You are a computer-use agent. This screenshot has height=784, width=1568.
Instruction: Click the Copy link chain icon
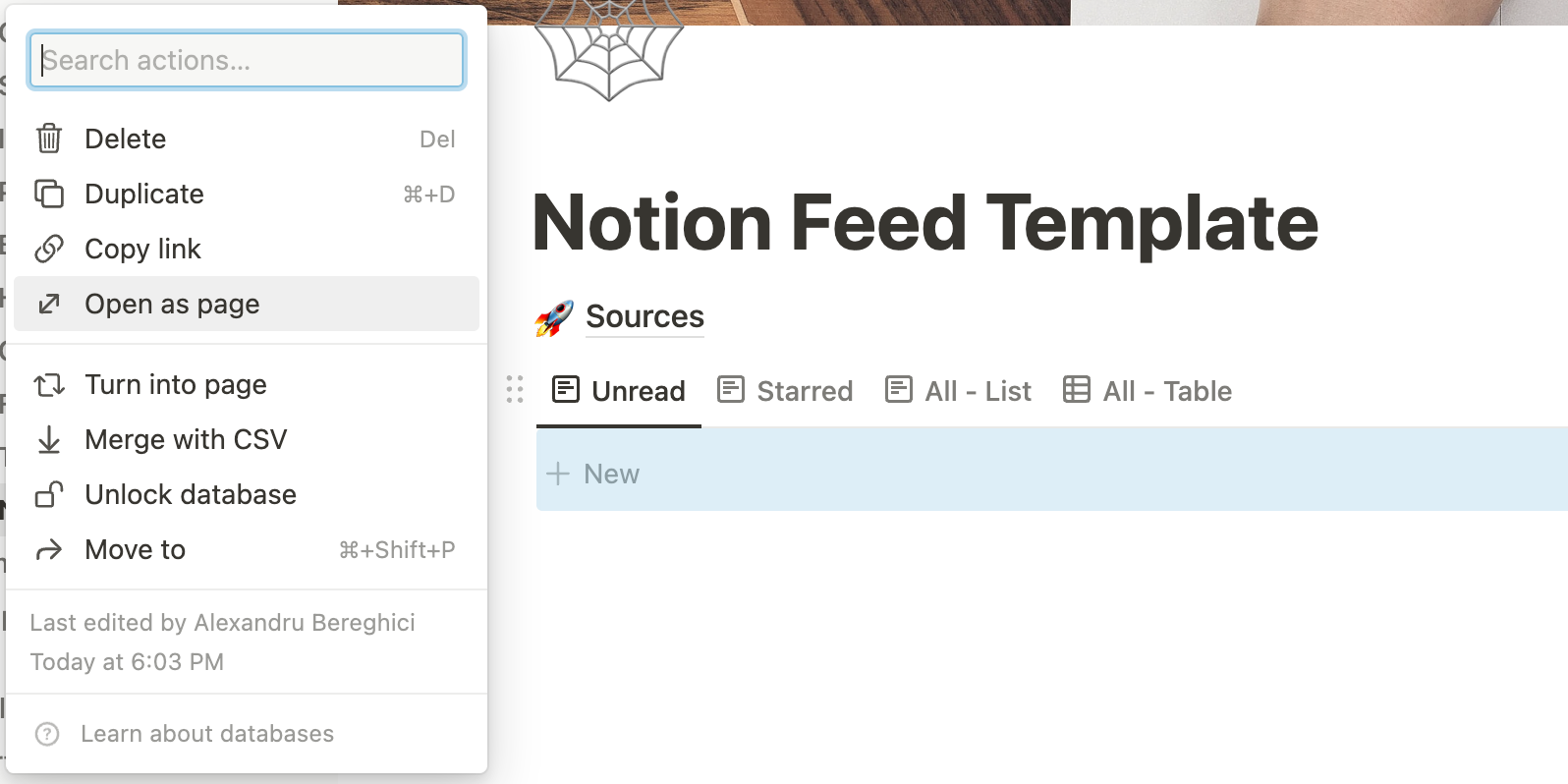[x=49, y=249]
